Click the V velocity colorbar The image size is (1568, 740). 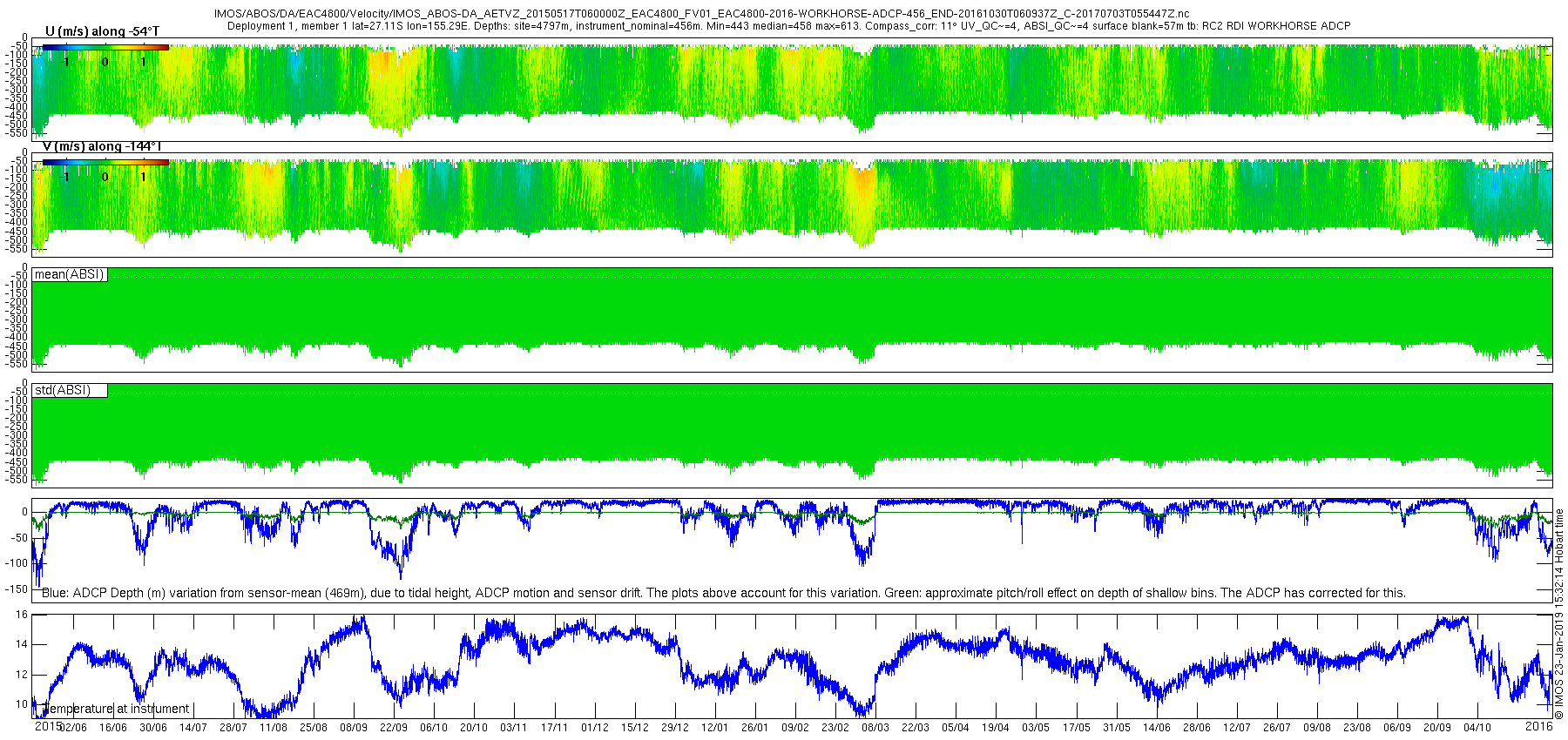click(105, 162)
